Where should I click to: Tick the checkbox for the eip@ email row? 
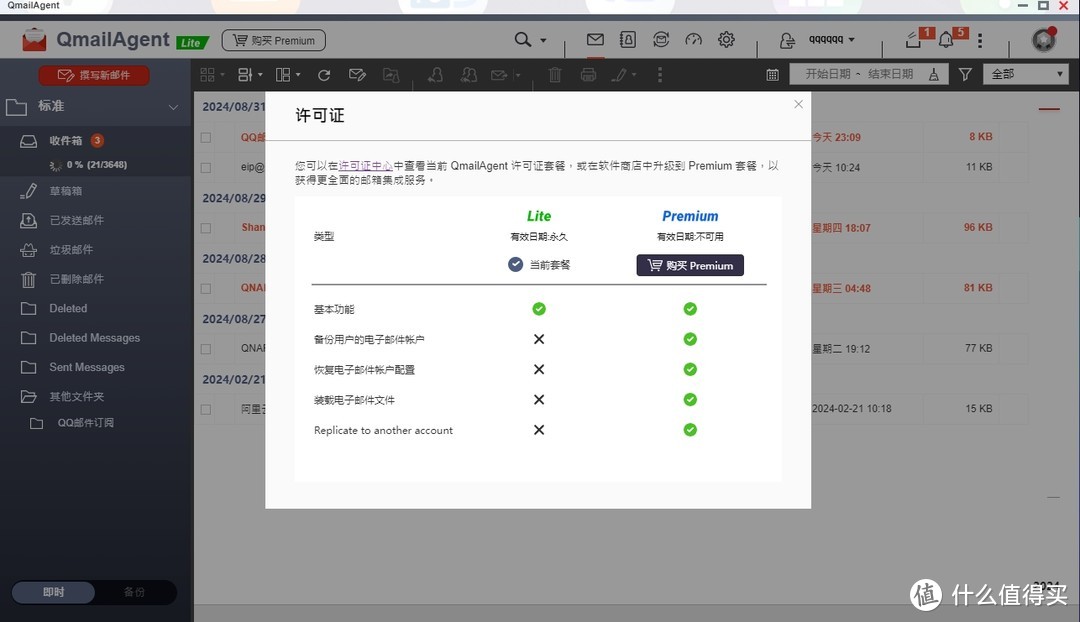[205, 167]
